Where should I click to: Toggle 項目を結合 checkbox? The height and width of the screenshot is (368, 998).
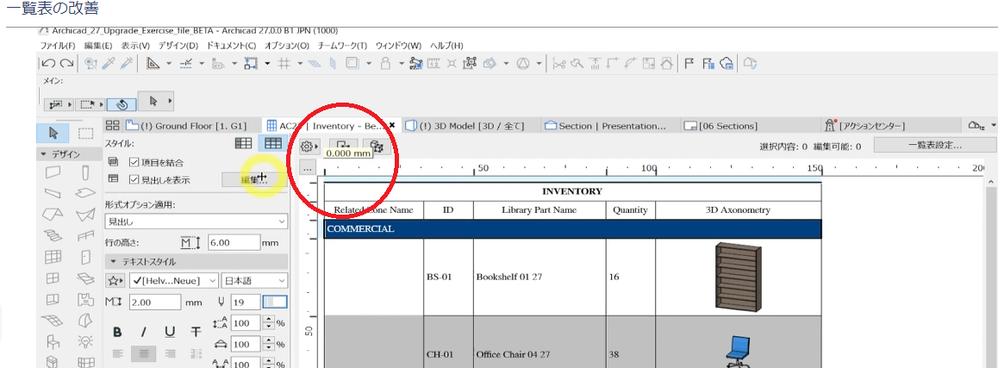134,162
